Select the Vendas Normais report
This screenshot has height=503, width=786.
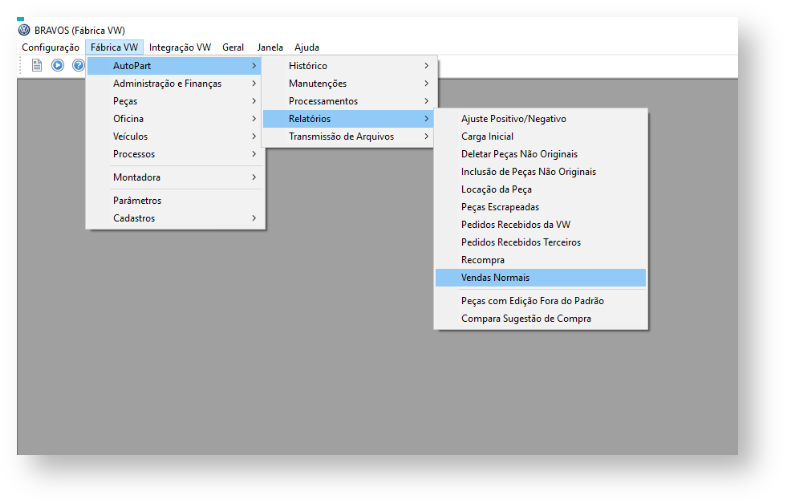[541, 277]
